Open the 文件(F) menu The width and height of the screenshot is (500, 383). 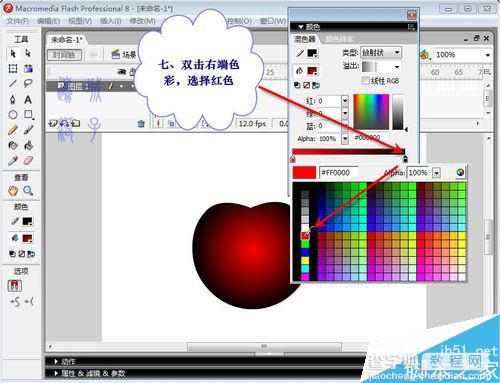coord(17,21)
